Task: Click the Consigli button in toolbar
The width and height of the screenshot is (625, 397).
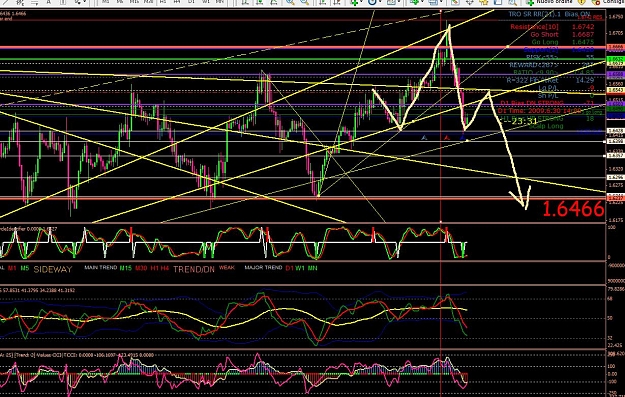Action: click(608, 2)
